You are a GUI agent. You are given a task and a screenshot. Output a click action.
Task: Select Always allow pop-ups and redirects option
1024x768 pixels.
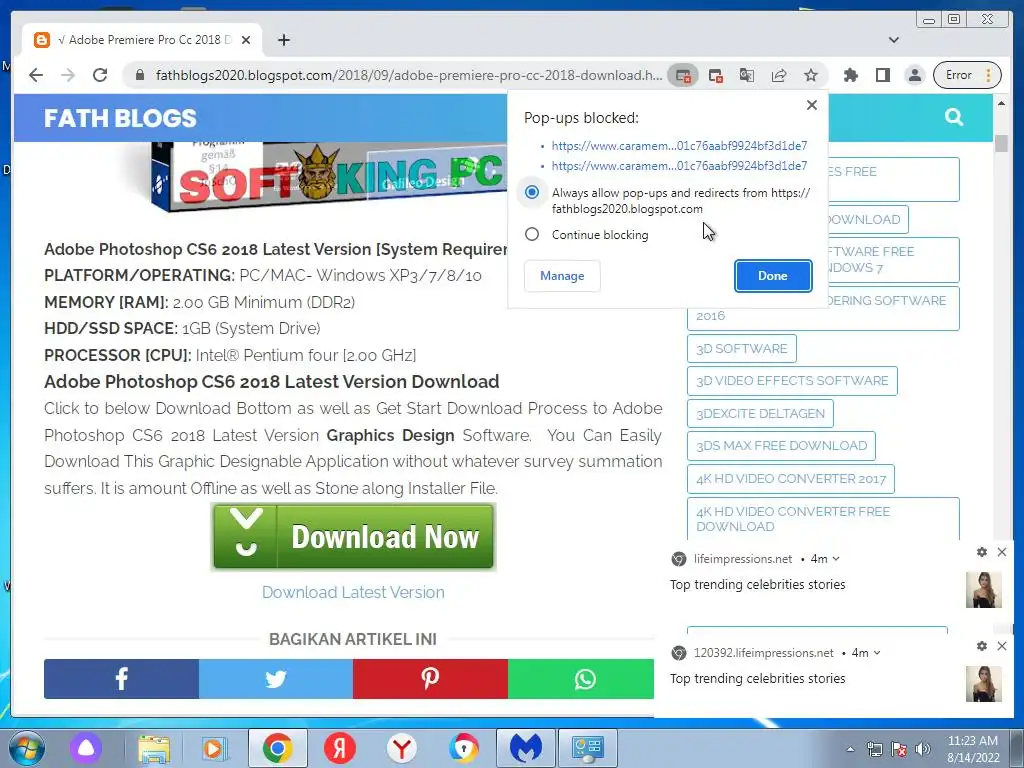coord(532,193)
